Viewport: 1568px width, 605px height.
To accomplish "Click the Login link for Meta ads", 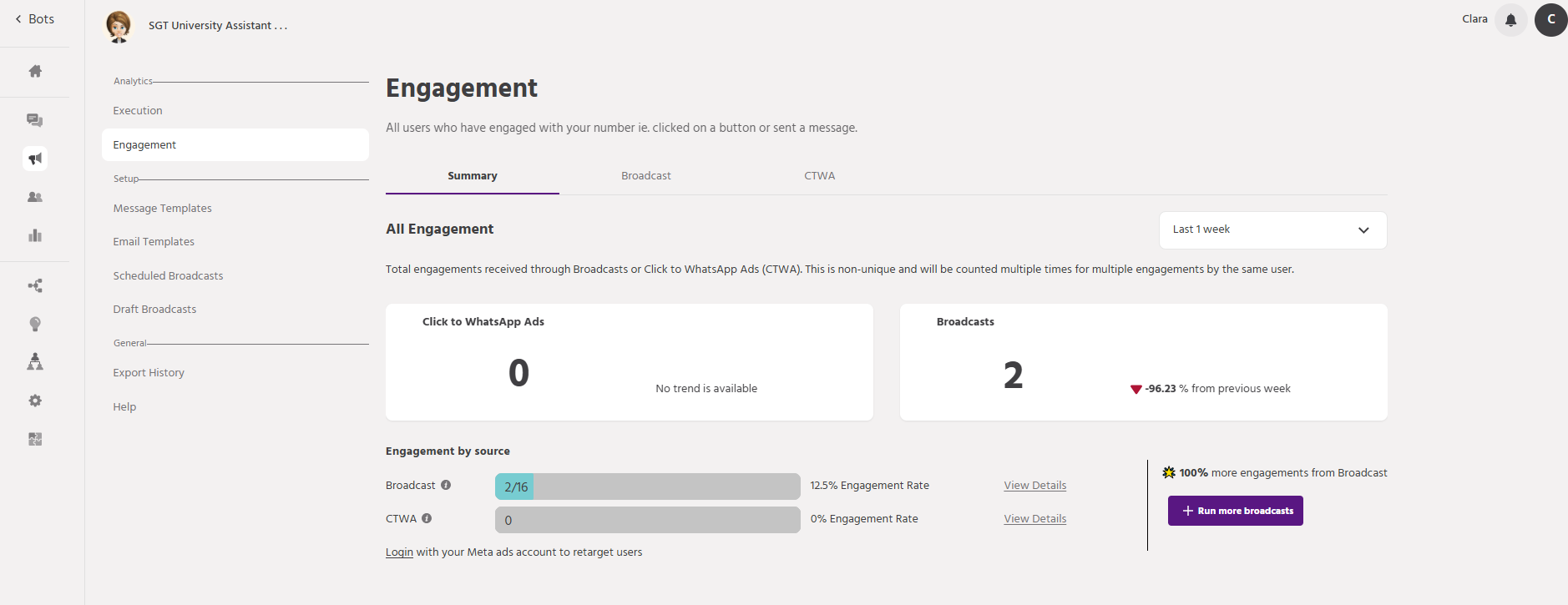I will coord(399,552).
